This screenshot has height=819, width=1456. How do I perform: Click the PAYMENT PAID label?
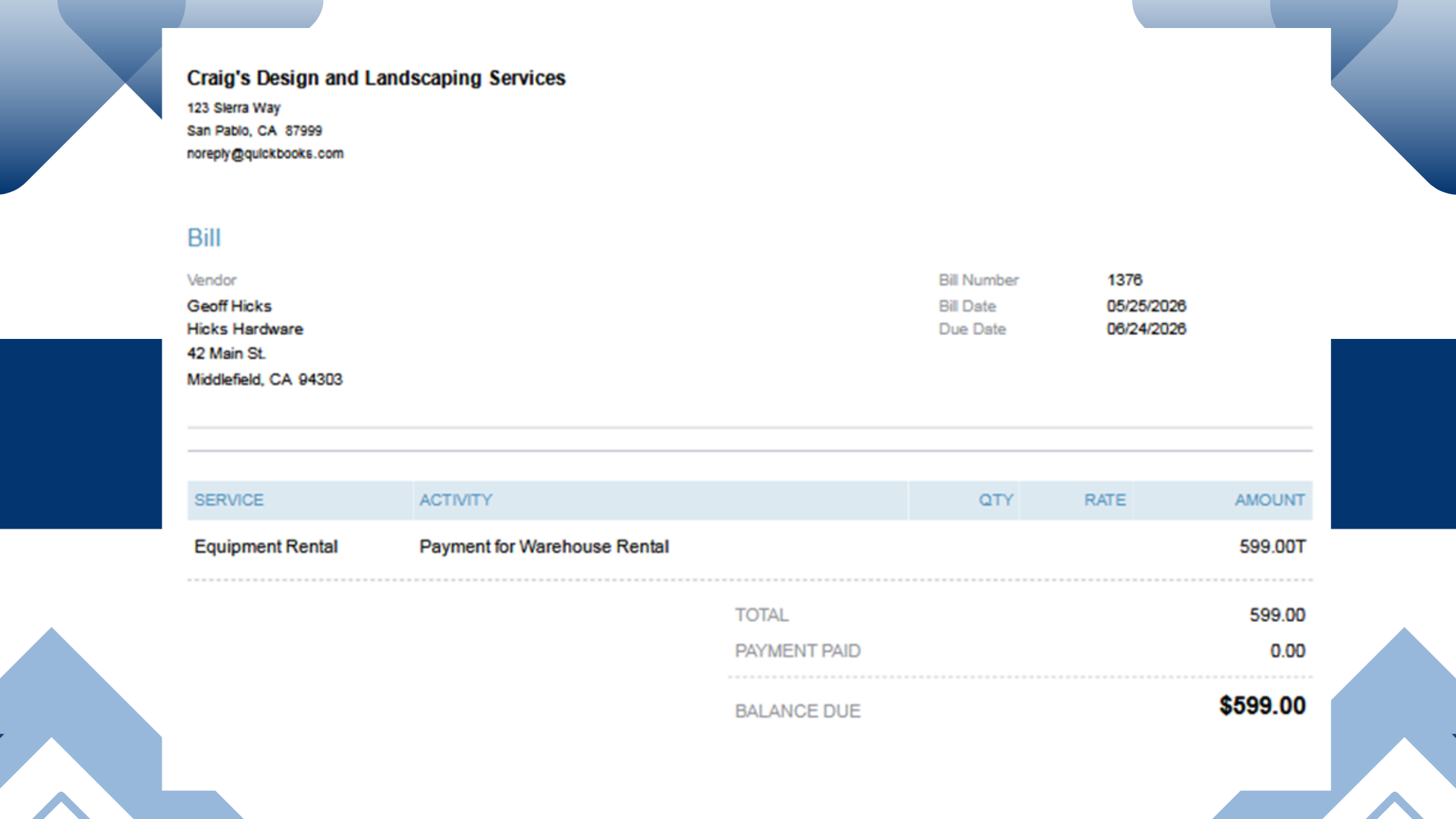(798, 651)
